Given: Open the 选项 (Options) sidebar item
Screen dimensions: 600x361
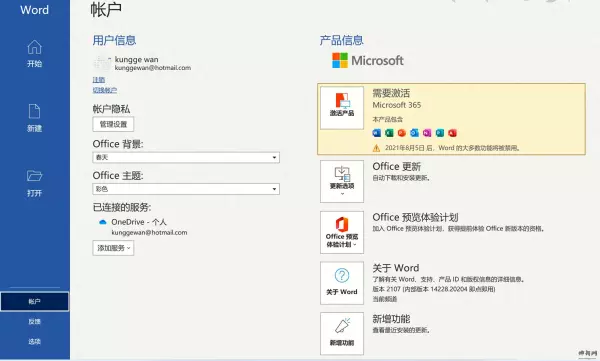Looking at the screenshot, I should [x=34, y=341].
